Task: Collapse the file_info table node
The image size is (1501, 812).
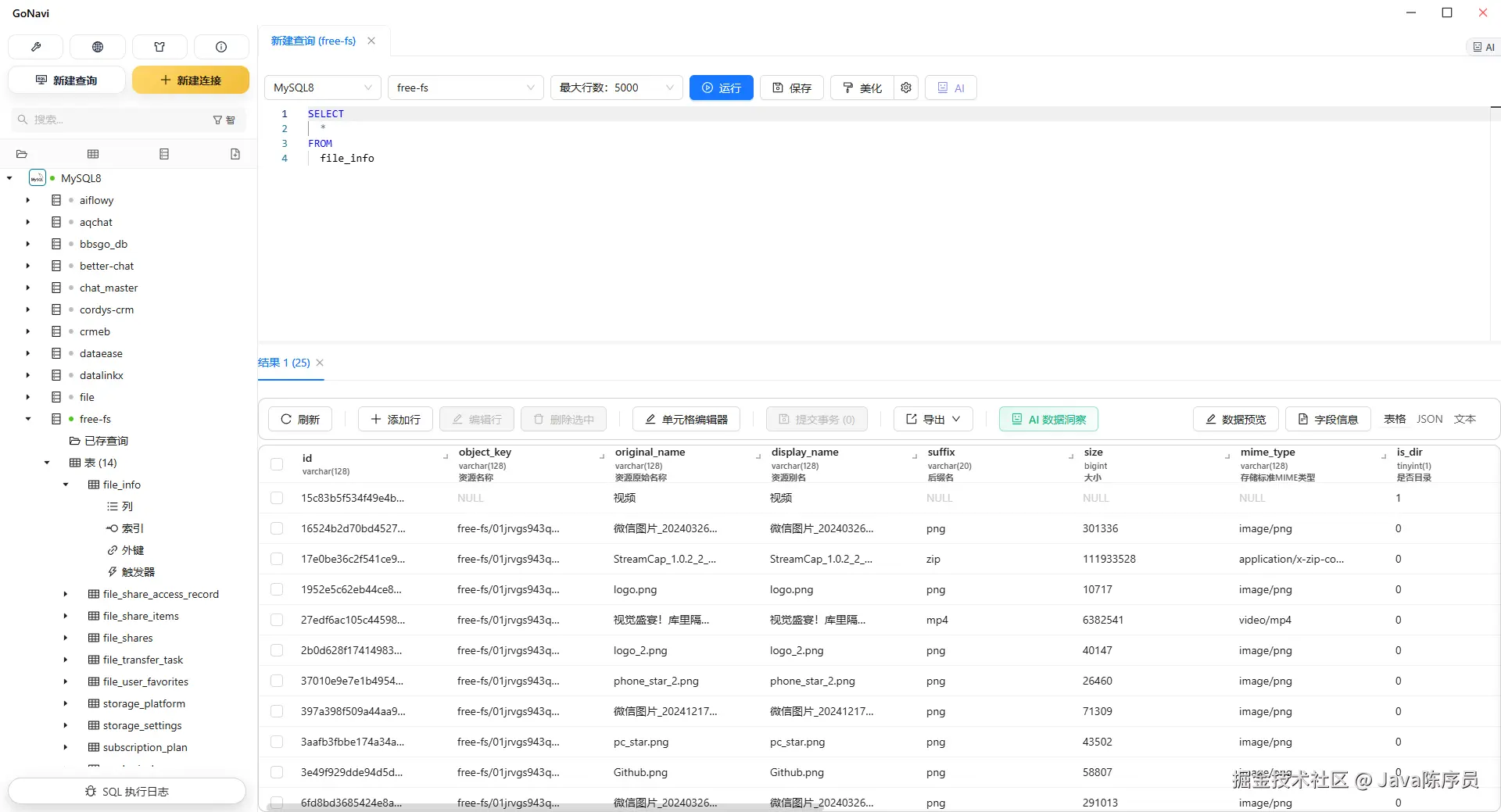Action: click(x=66, y=485)
